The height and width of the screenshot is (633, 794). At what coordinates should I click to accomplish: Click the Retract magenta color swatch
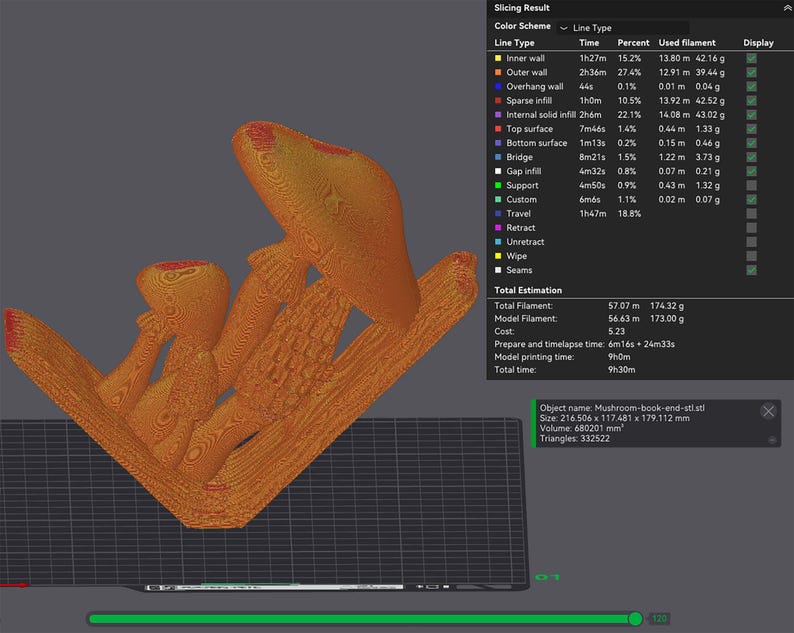click(x=498, y=228)
